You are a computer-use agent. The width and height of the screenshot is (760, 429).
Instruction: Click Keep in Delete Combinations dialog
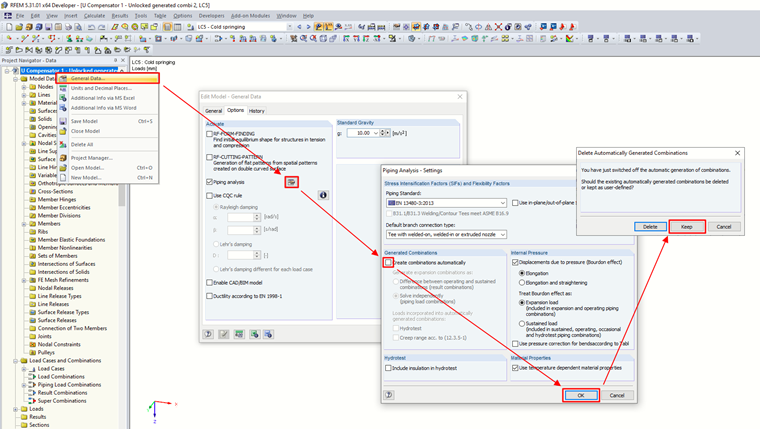tap(687, 226)
